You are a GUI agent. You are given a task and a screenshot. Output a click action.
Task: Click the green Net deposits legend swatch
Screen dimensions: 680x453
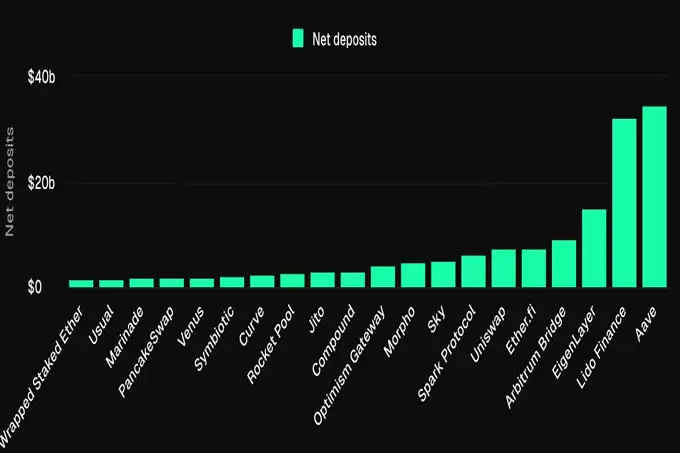tap(297, 38)
